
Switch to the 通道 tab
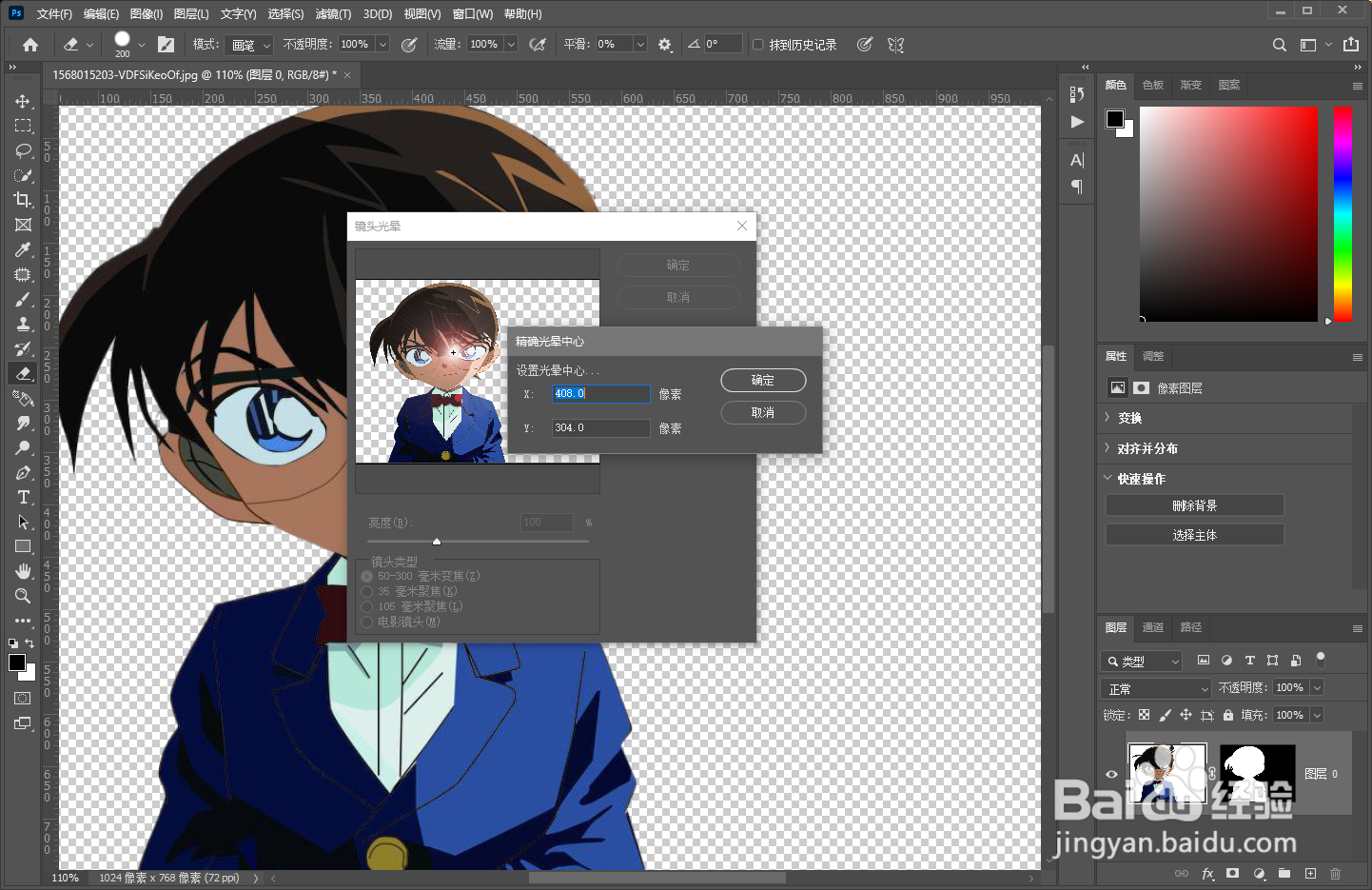(x=1153, y=627)
